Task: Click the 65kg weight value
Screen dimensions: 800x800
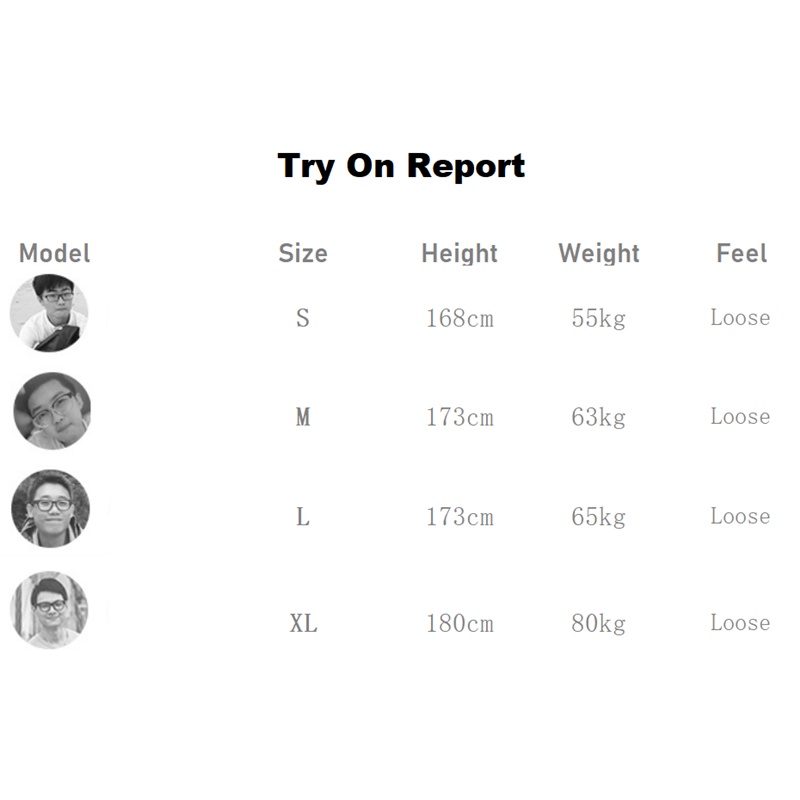Action: tap(599, 517)
